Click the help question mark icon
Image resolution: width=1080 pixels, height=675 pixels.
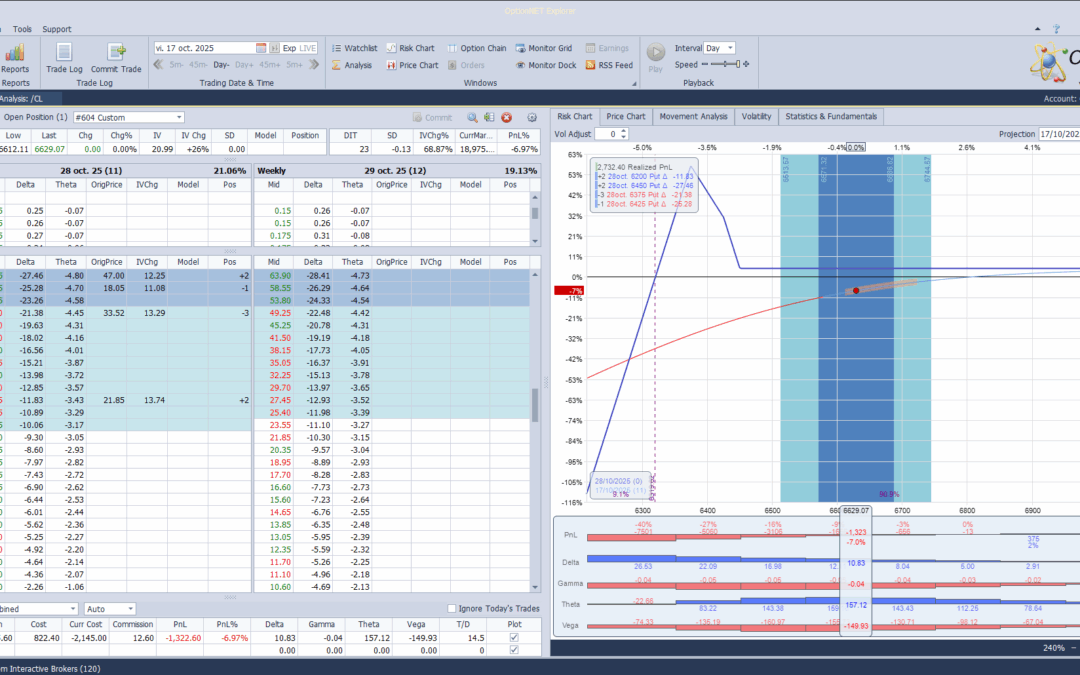click(x=1056, y=29)
